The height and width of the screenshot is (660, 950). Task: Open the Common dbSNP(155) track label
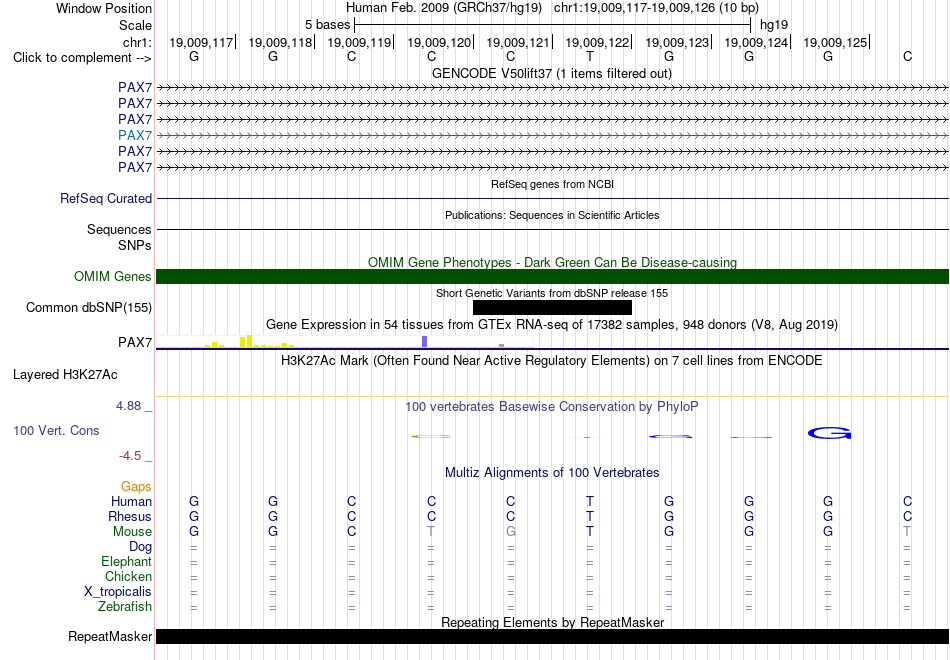pos(89,307)
